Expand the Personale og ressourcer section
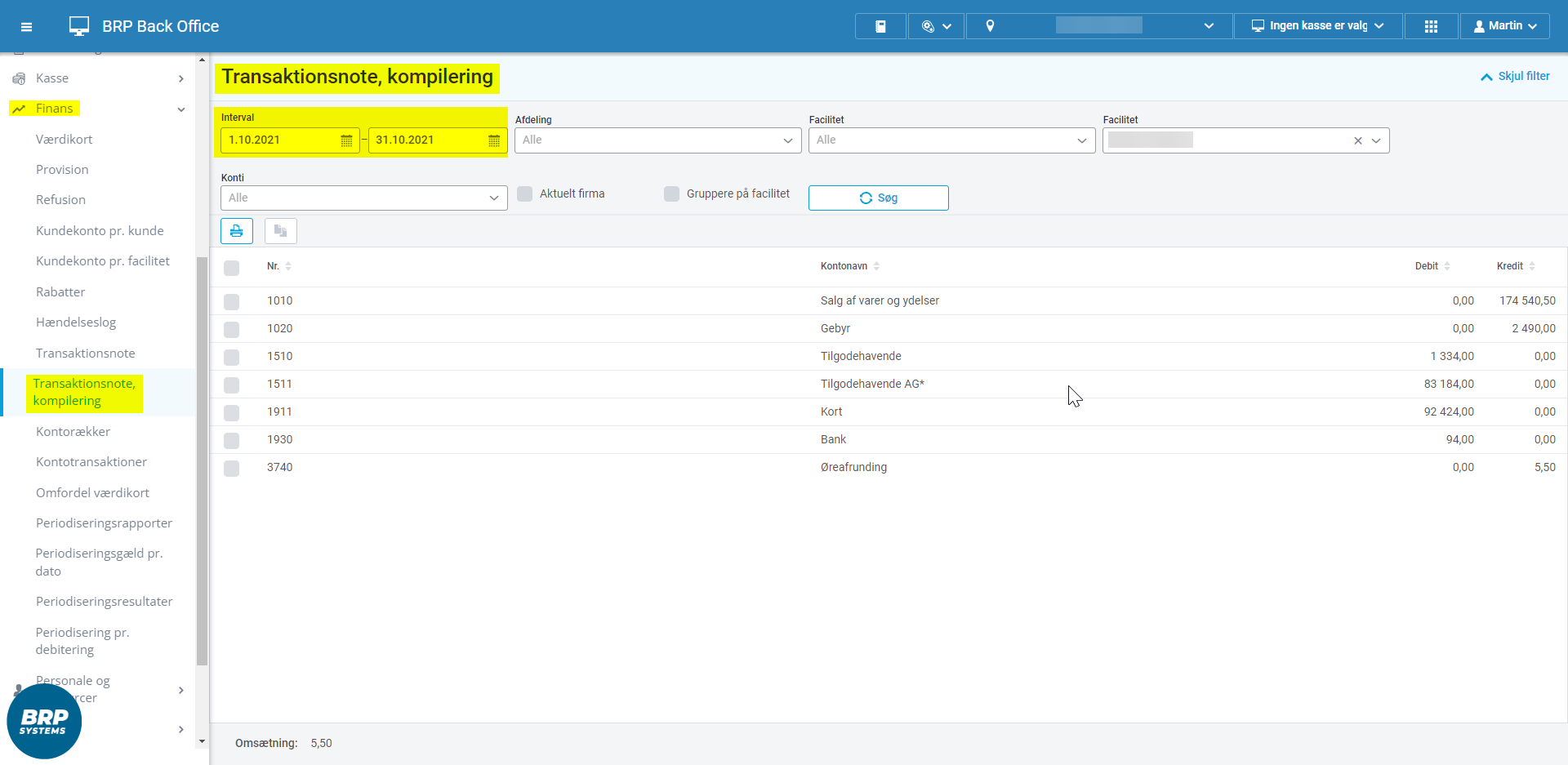Screen dimensions: 1568x765 click(180, 690)
